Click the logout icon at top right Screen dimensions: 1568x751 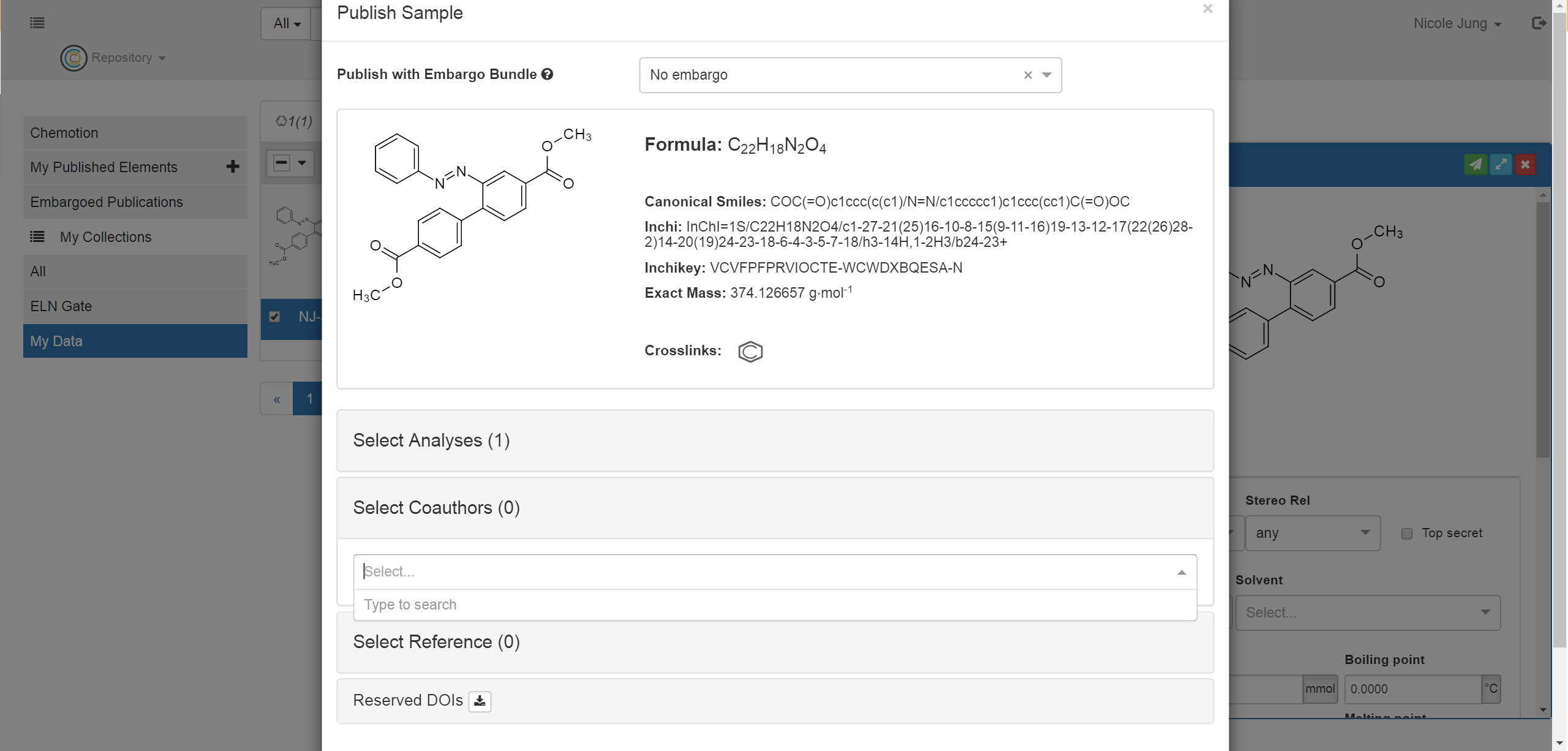pos(1539,23)
